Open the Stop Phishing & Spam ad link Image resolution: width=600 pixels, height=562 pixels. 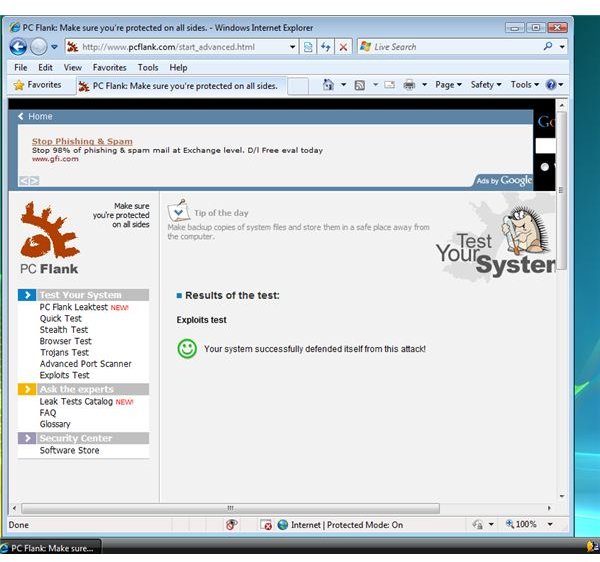tap(82, 141)
